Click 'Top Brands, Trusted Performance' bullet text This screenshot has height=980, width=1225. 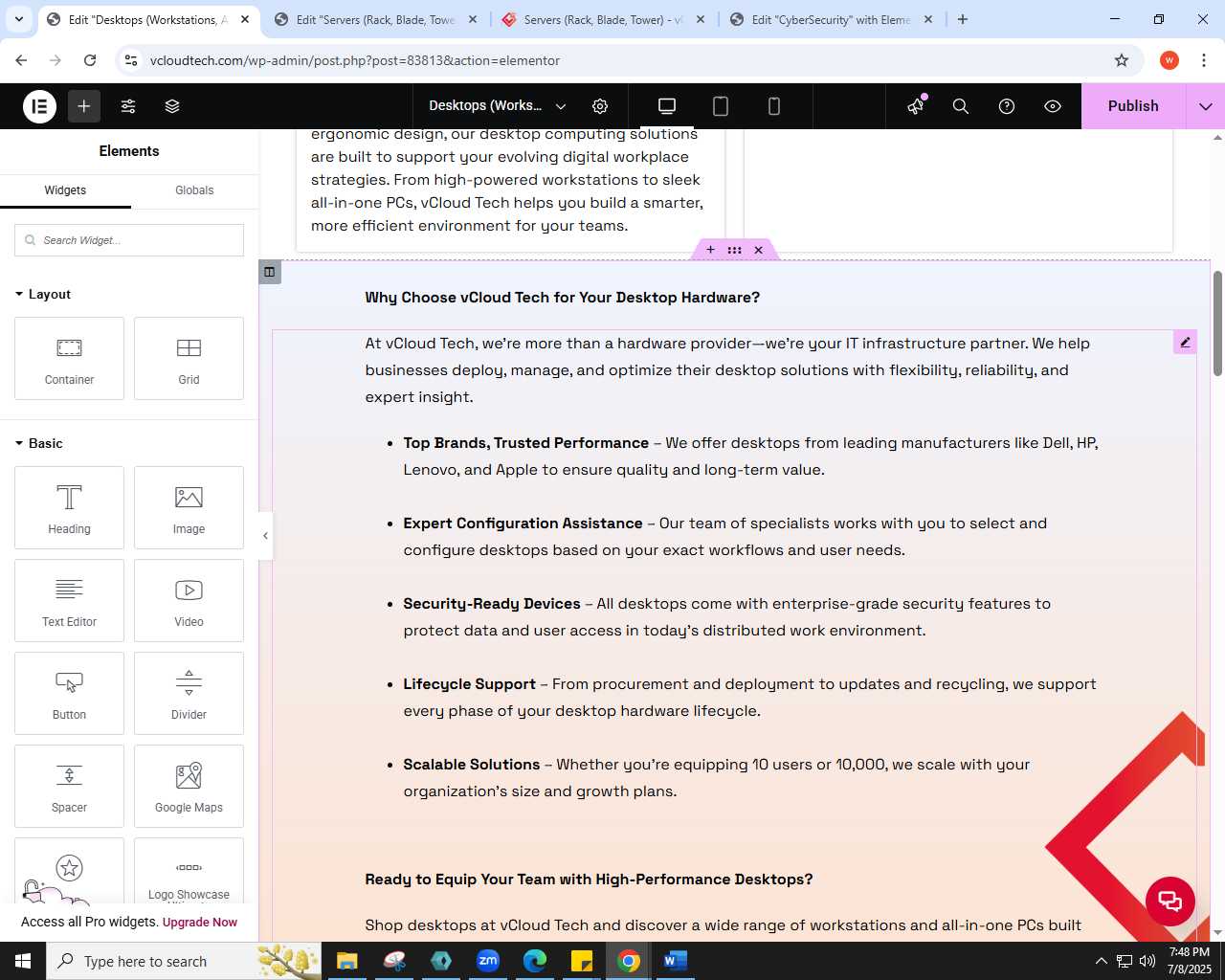(x=526, y=443)
